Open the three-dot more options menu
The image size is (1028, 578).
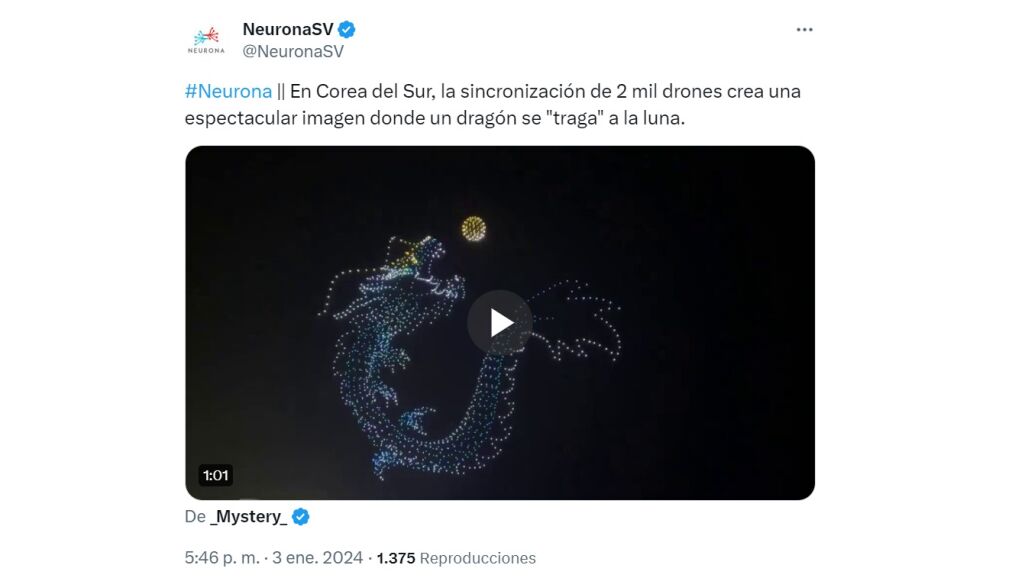click(x=804, y=29)
